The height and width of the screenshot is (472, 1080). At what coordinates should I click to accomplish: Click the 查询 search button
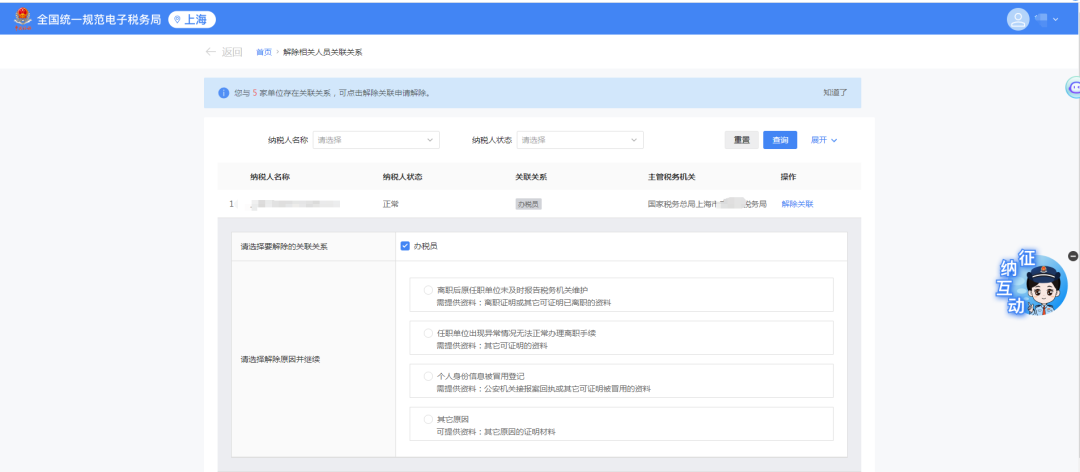[780, 140]
